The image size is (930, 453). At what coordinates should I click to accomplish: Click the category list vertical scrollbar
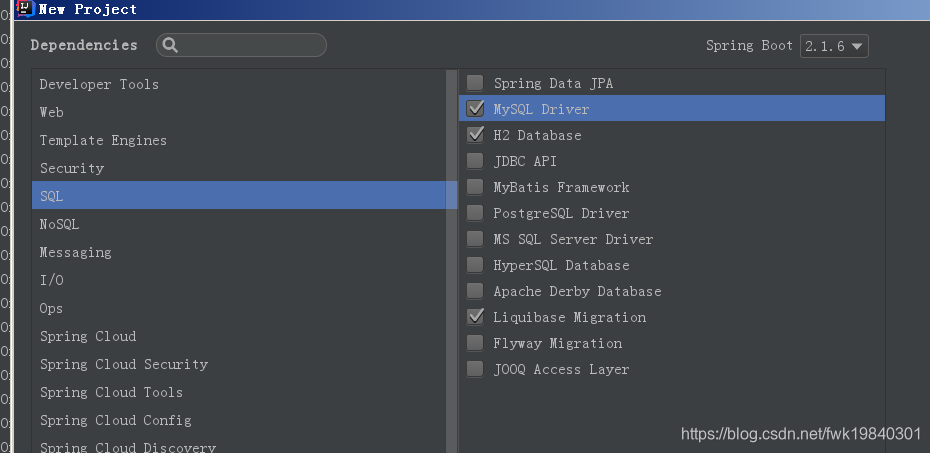coord(451,261)
